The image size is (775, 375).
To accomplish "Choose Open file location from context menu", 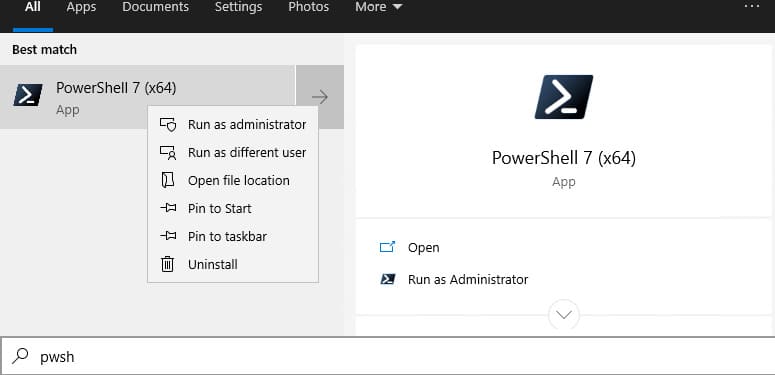I will coord(233,180).
